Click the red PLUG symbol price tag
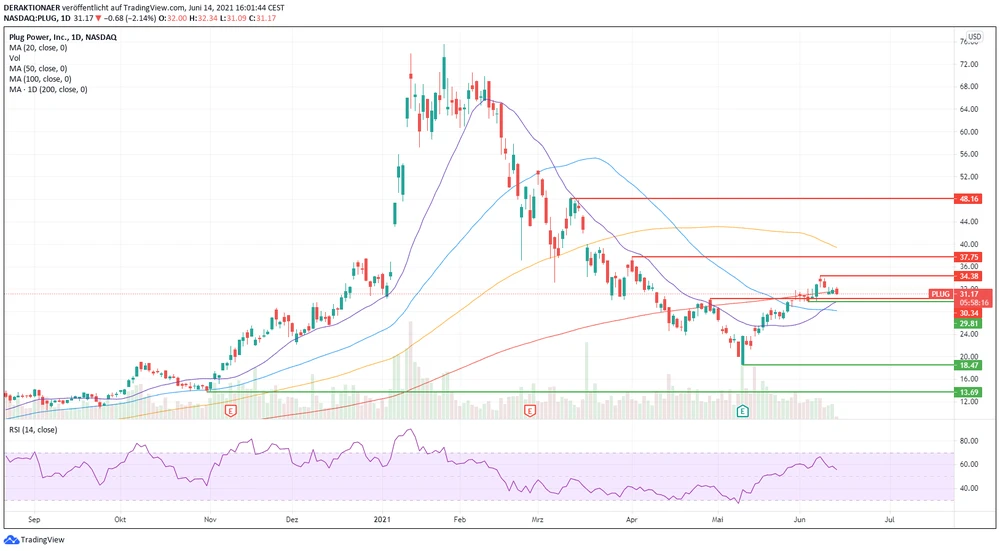1000x551 pixels. click(939, 294)
